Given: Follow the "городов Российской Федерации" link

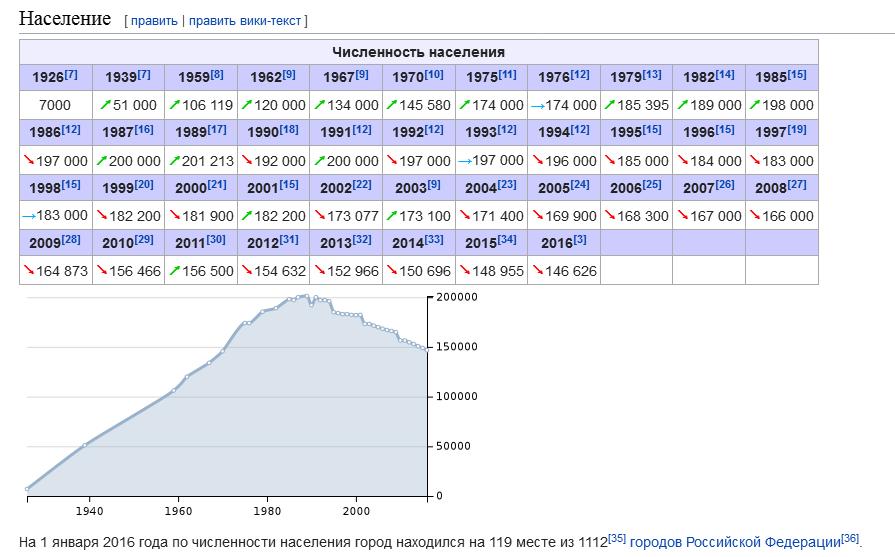Looking at the screenshot, I should click(x=734, y=542).
